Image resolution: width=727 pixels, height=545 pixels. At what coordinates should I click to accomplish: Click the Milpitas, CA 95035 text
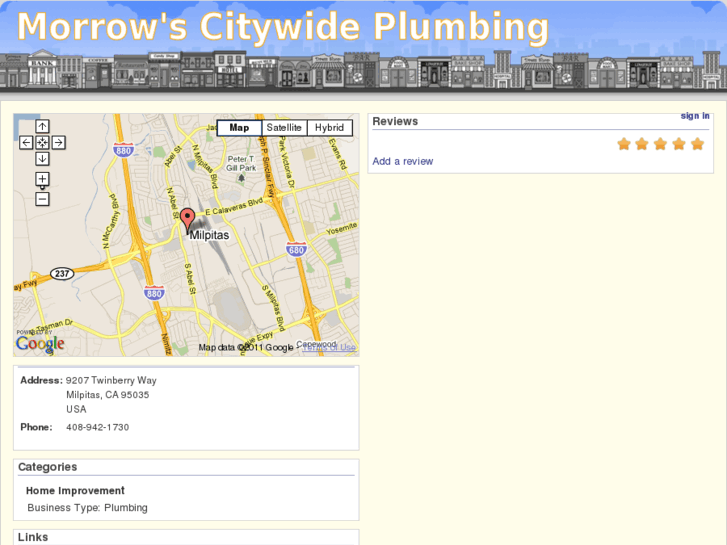coord(108,395)
